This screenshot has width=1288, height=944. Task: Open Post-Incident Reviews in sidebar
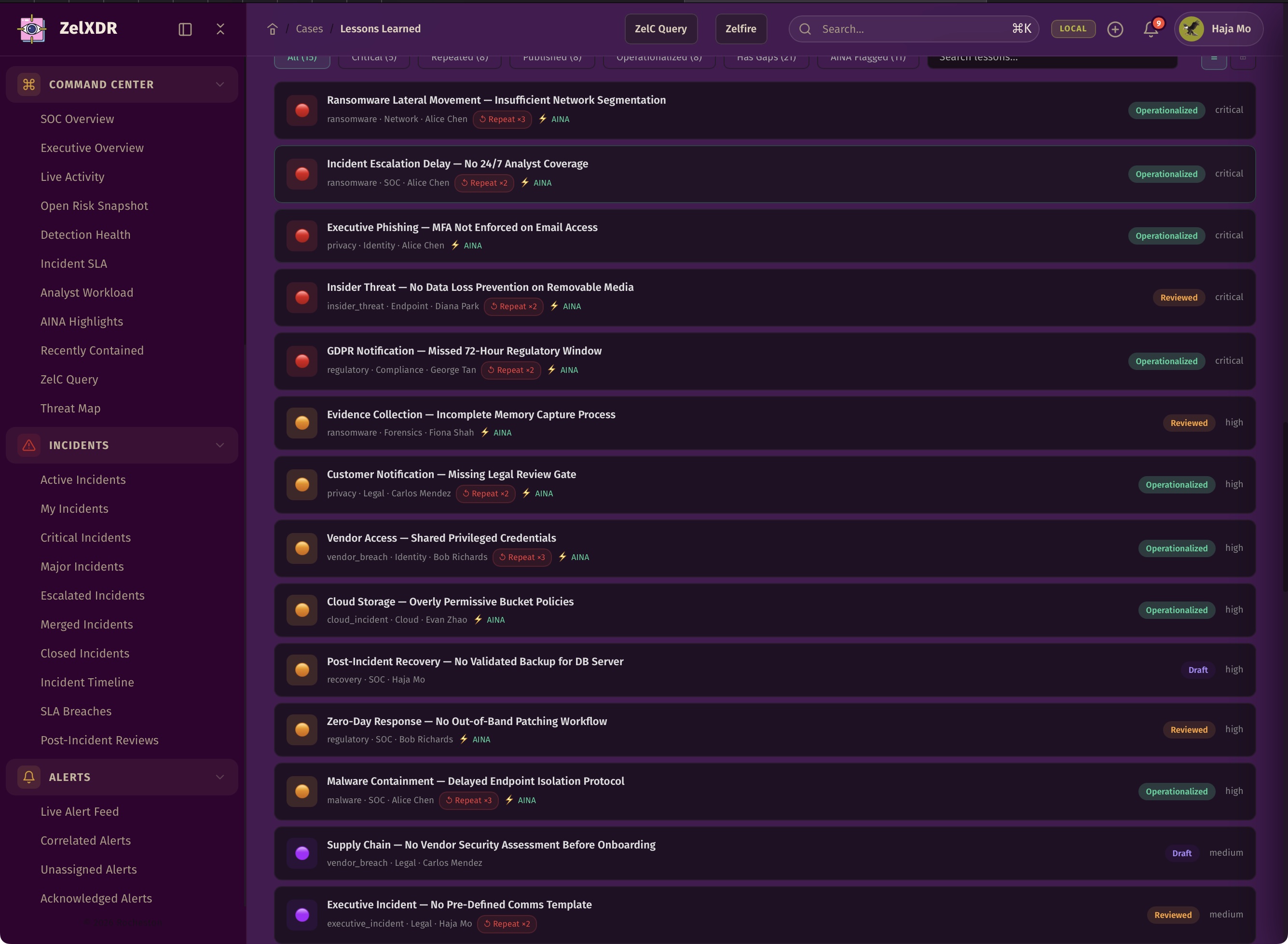pos(99,740)
